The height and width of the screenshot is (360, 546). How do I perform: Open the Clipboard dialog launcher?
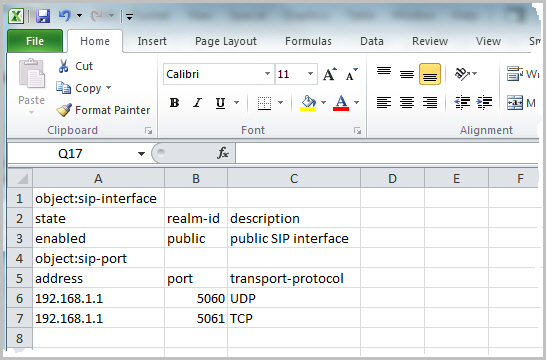[x=148, y=131]
